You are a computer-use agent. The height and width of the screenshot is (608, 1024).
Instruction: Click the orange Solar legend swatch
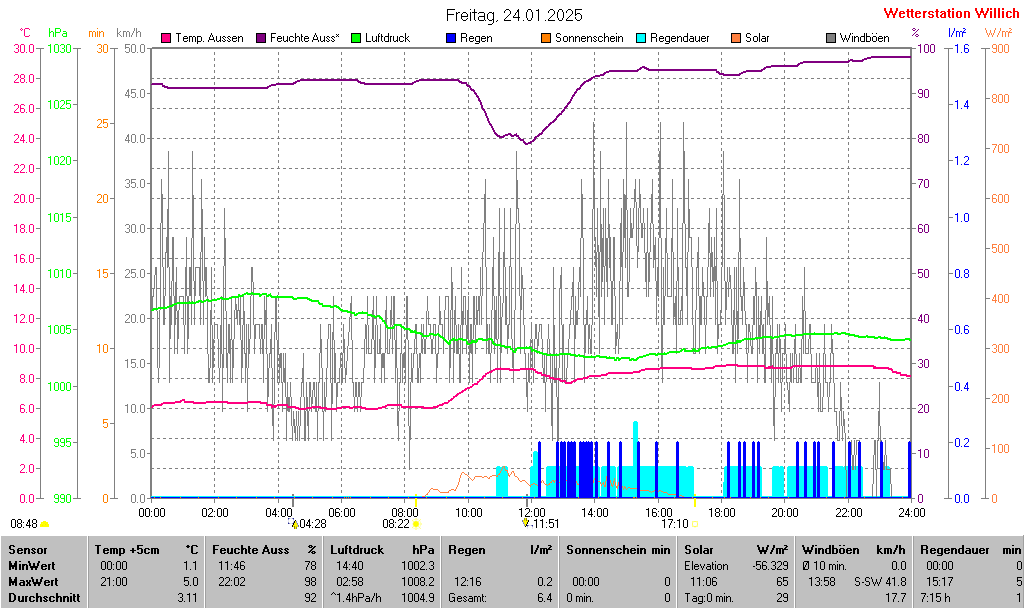(736, 39)
